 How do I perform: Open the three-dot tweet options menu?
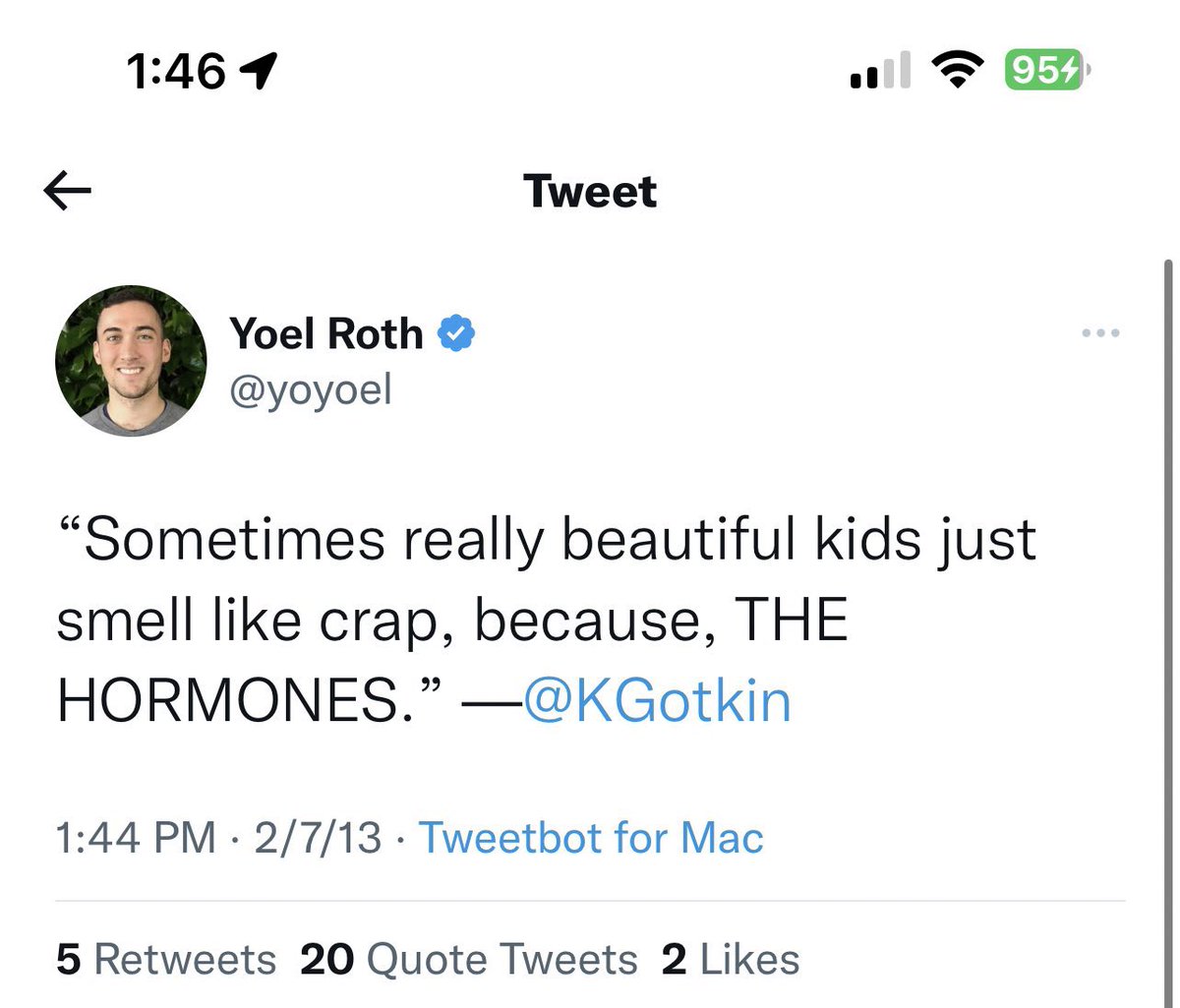pyautogui.click(x=1100, y=333)
